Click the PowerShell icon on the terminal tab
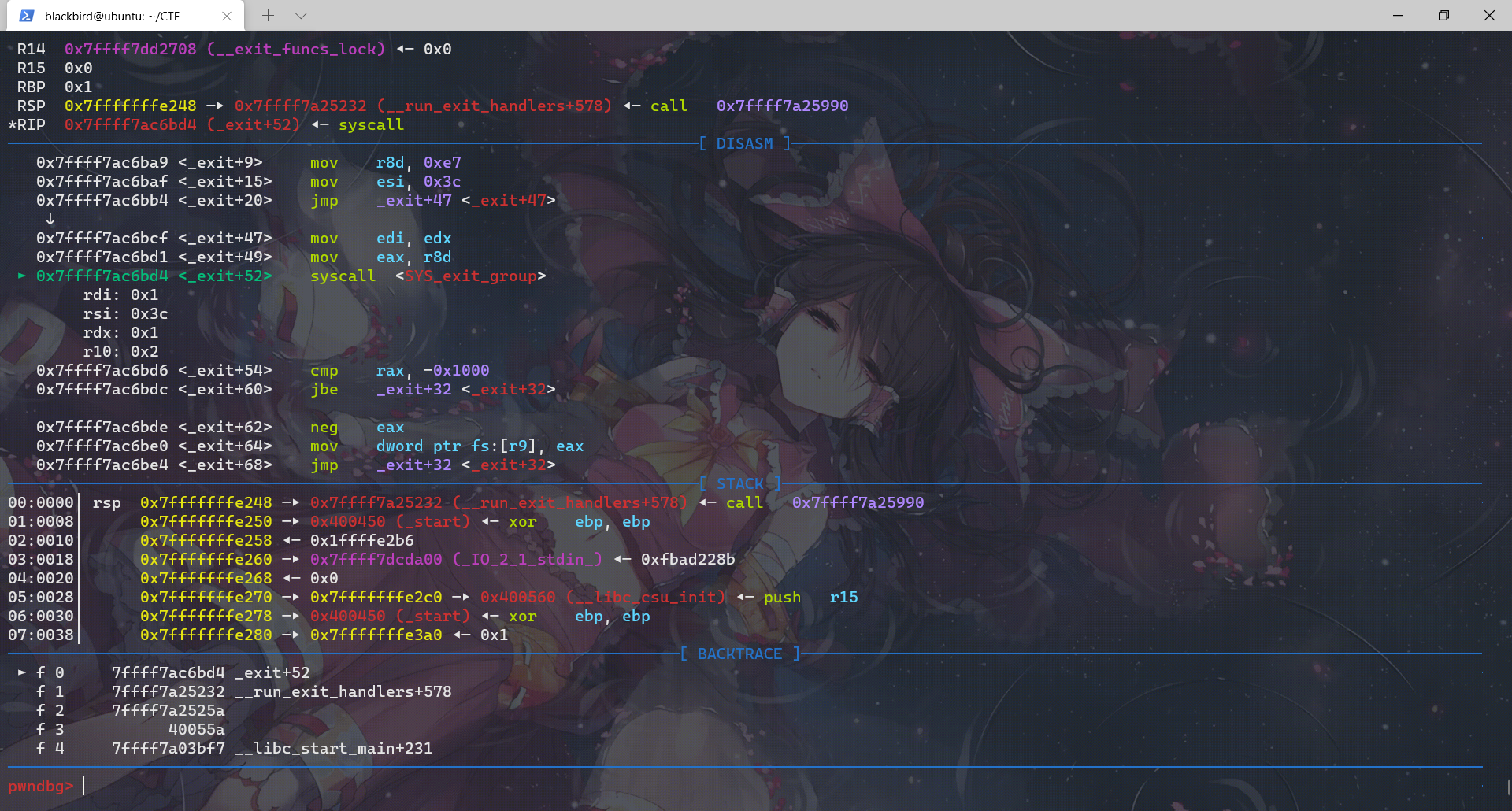The image size is (1512, 811). [27, 16]
